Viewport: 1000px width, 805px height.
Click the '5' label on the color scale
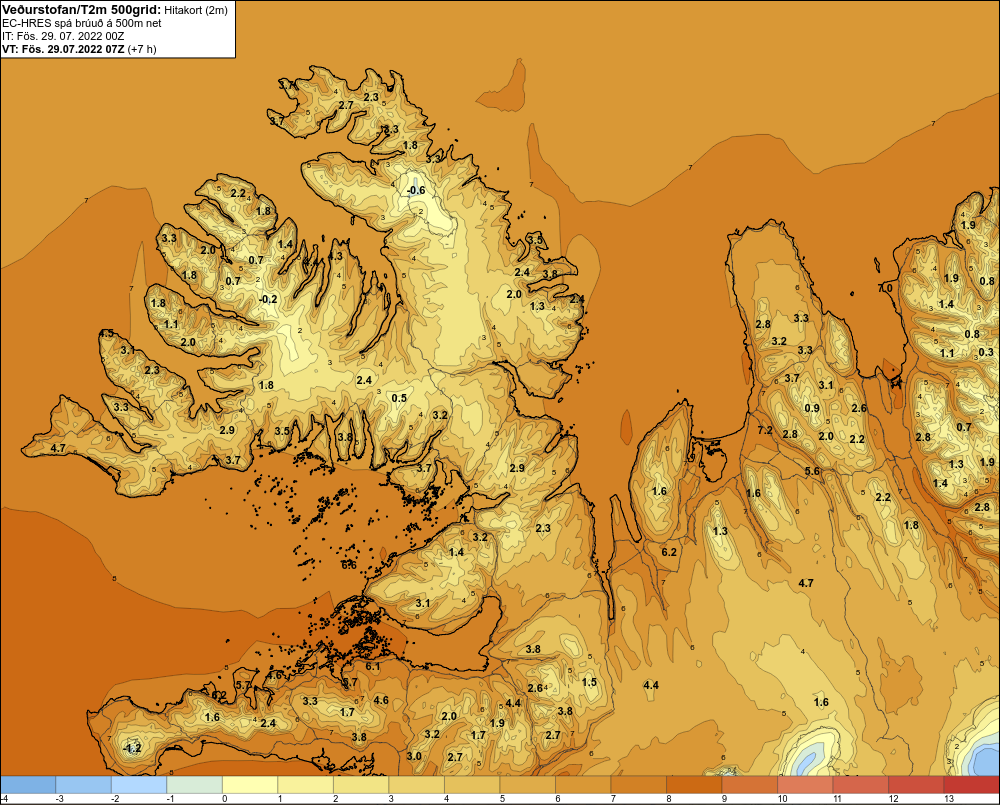(x=502, y=799)
